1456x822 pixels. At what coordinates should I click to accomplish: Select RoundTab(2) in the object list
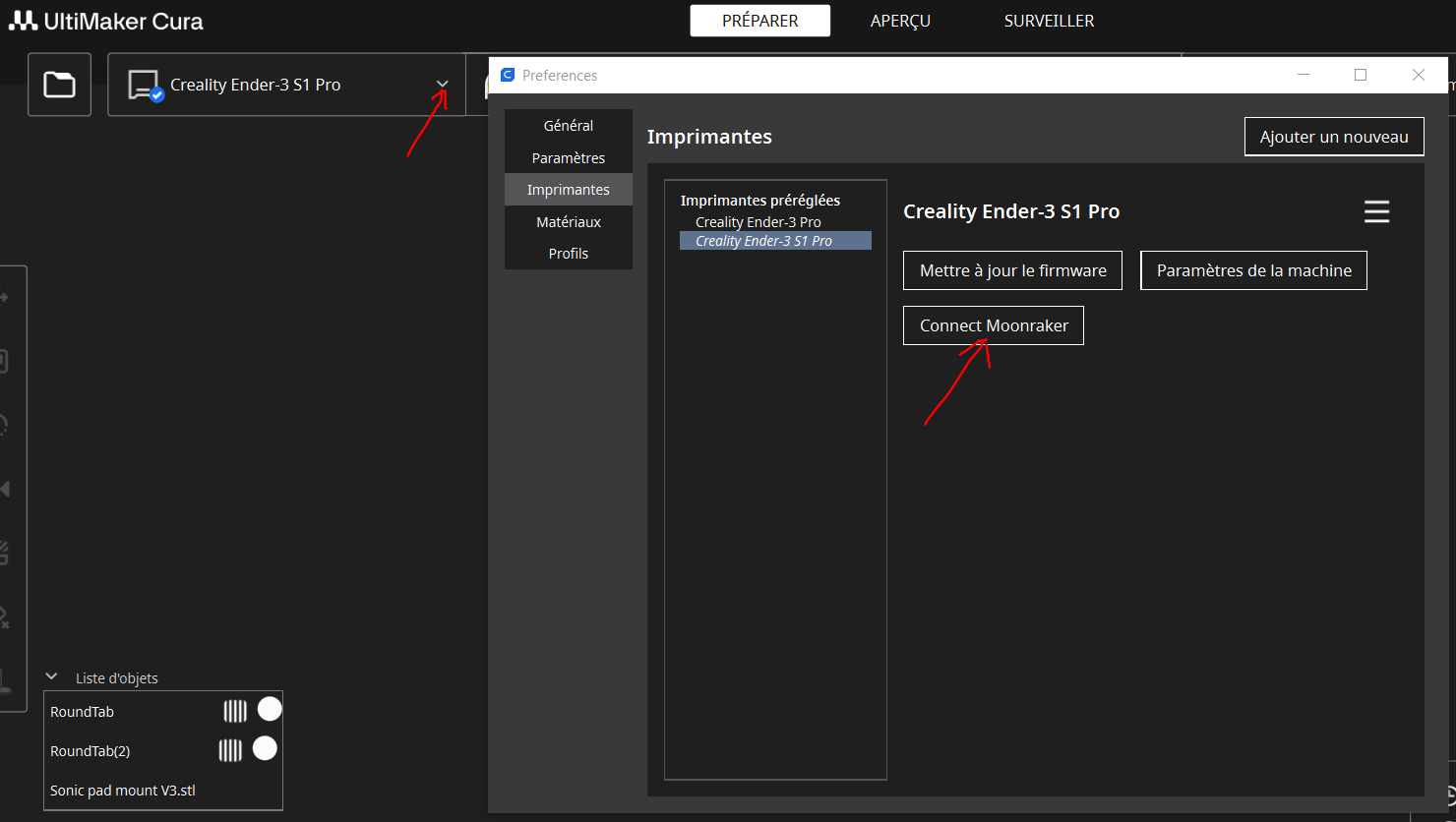click(91, 751)
